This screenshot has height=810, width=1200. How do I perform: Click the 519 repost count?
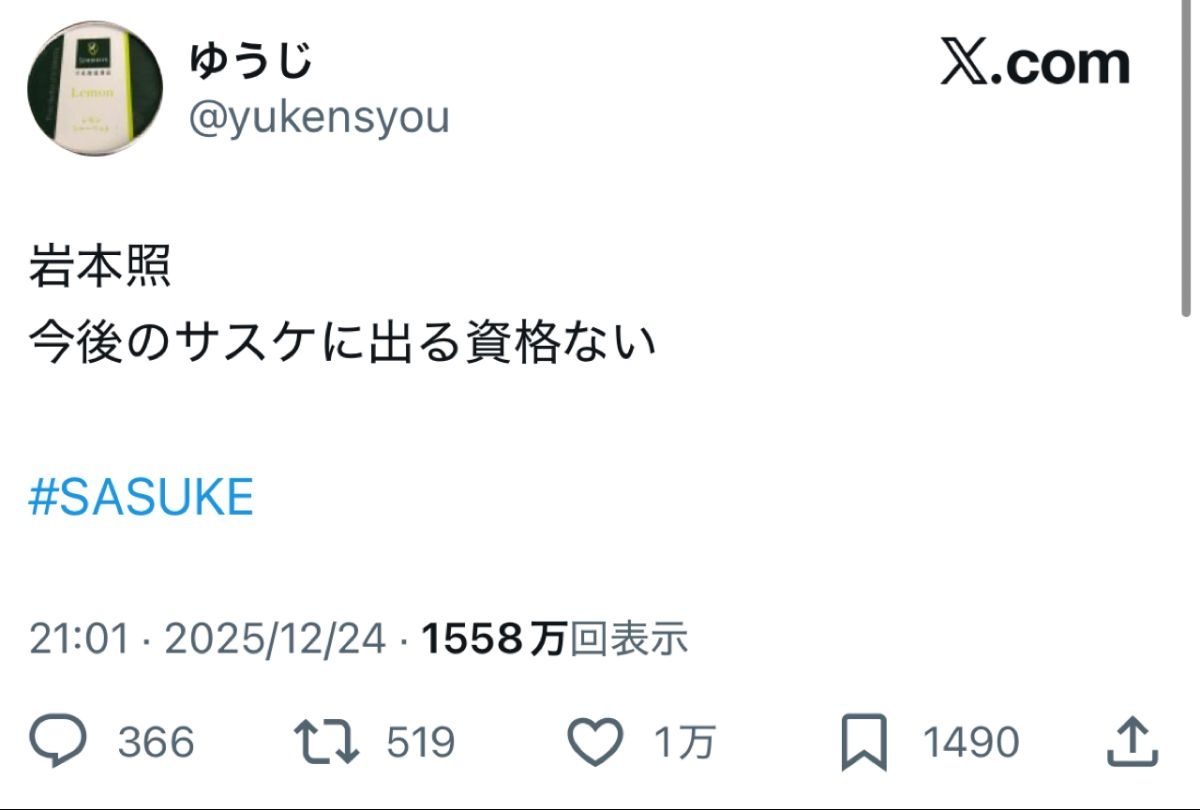coord(420,743)
